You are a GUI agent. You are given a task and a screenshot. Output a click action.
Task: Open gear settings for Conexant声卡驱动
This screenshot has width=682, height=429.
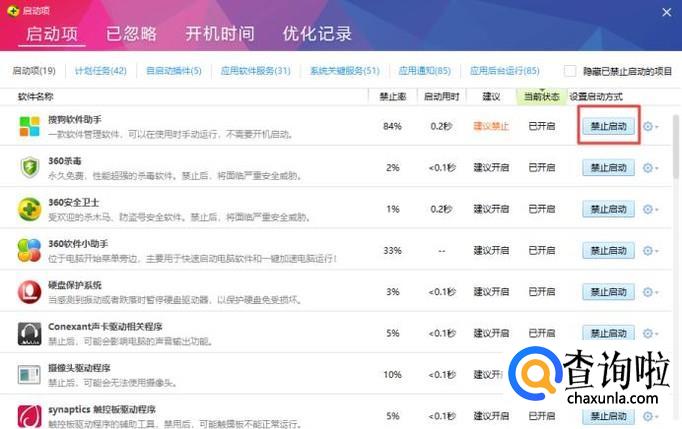pyautogui.click(x=650, y=334)
